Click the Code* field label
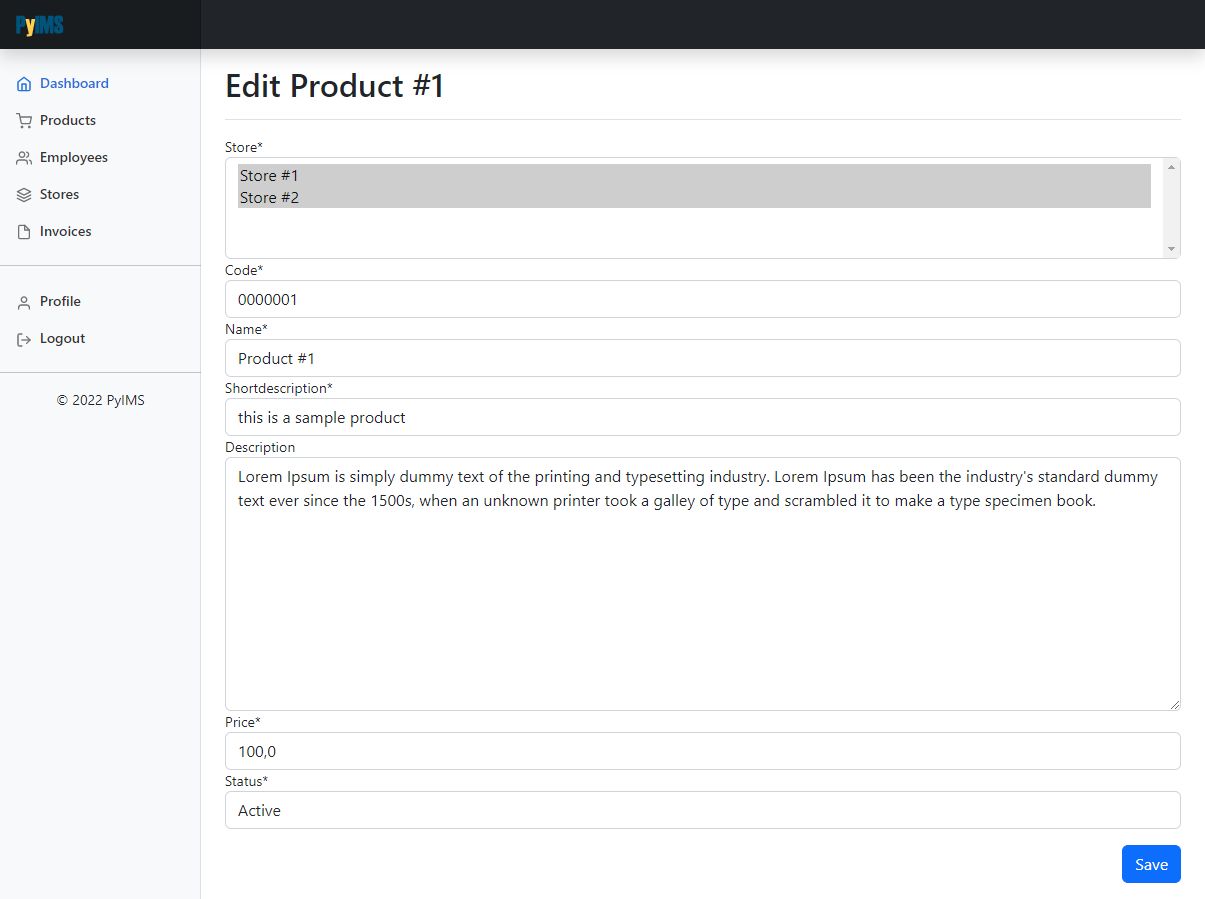Screen dimensions: 1205x899 pos(244,270)
